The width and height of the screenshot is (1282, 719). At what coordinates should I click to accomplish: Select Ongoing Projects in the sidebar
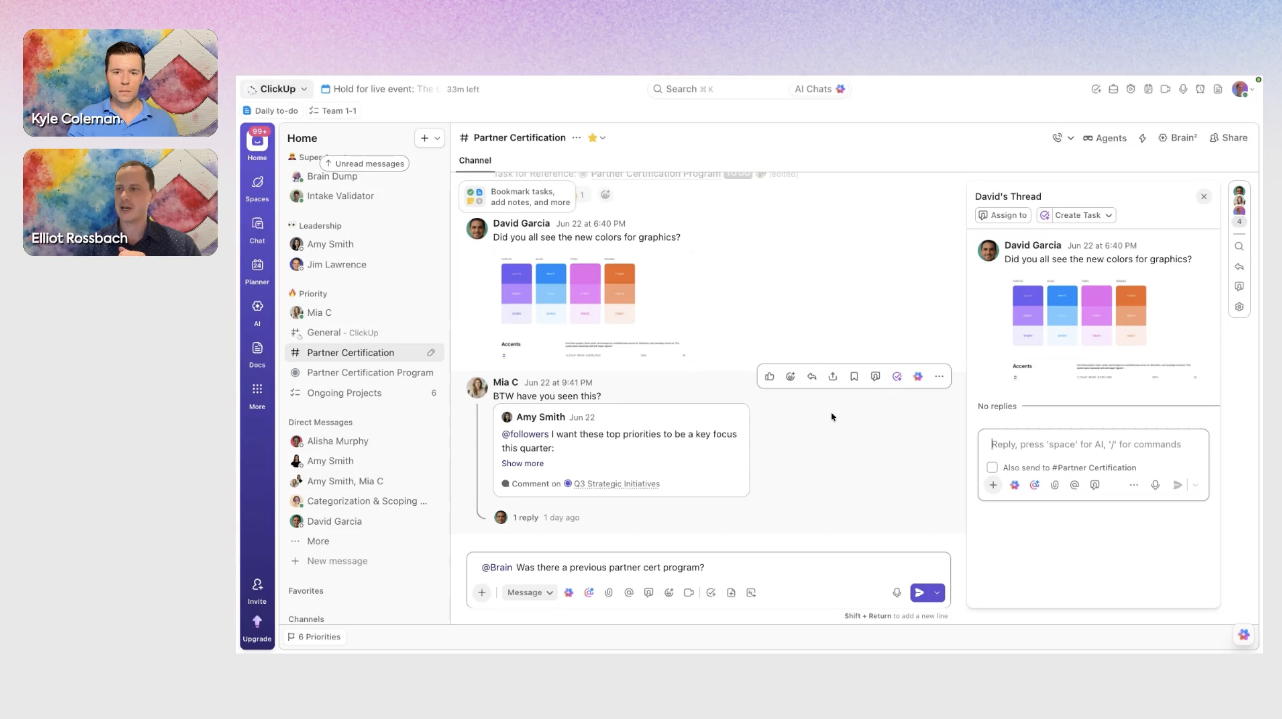[x=364, y=393]
